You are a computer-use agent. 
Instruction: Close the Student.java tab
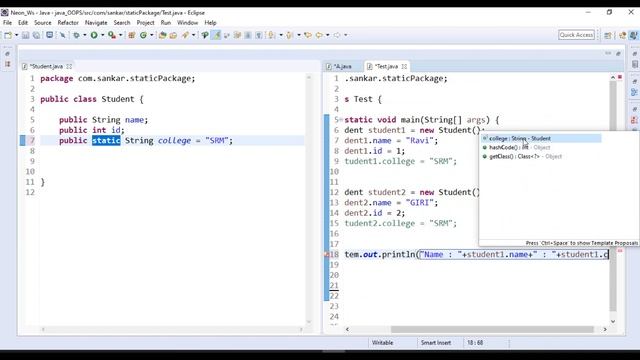pyautogui.click(x=69, y=66)
